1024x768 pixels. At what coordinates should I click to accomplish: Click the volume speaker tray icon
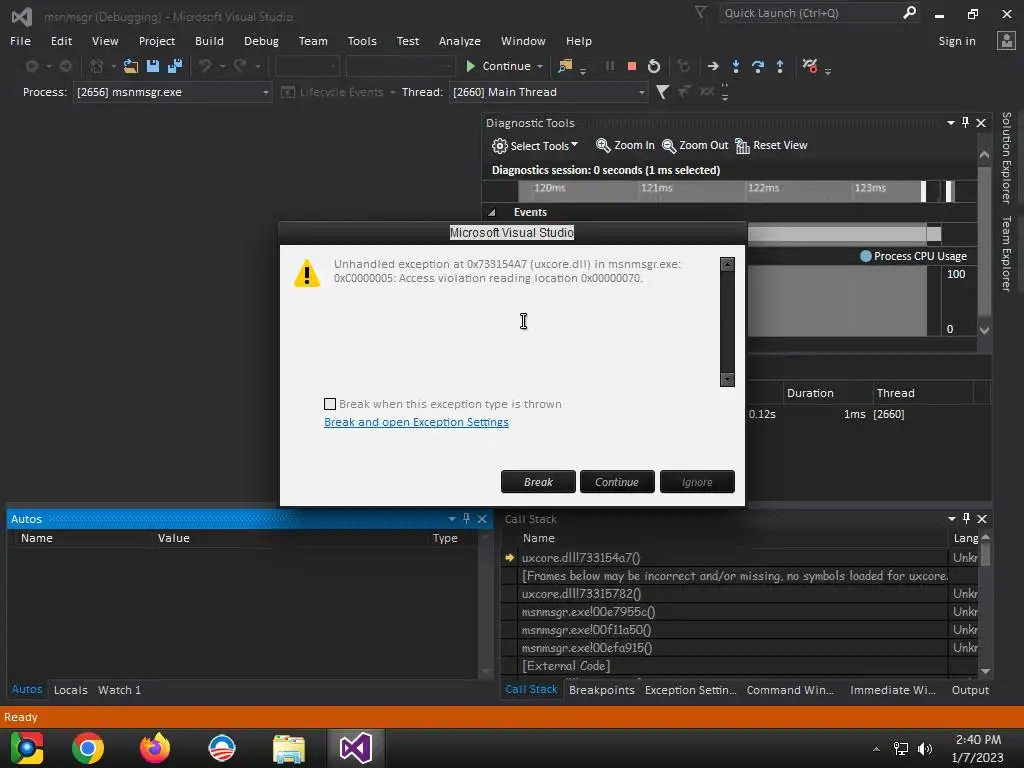point(925,748)
